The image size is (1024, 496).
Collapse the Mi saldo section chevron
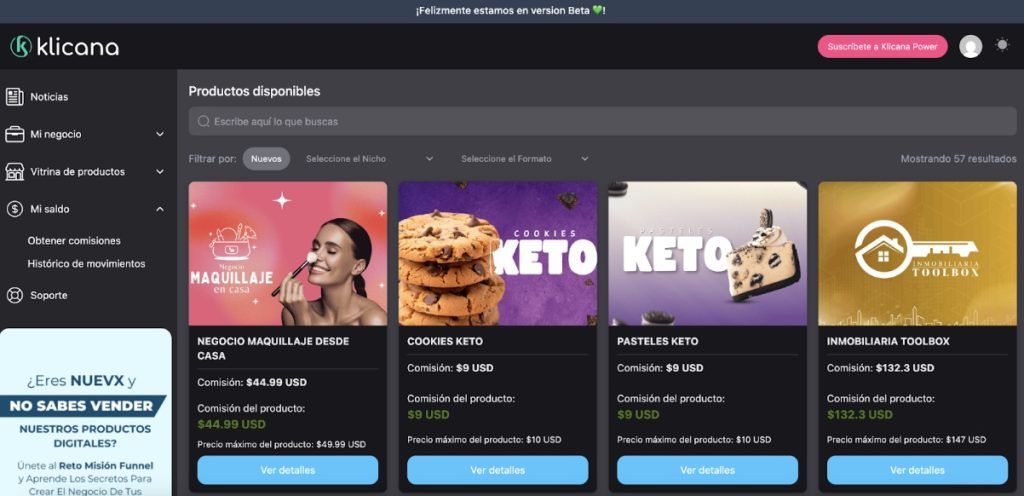160,209
